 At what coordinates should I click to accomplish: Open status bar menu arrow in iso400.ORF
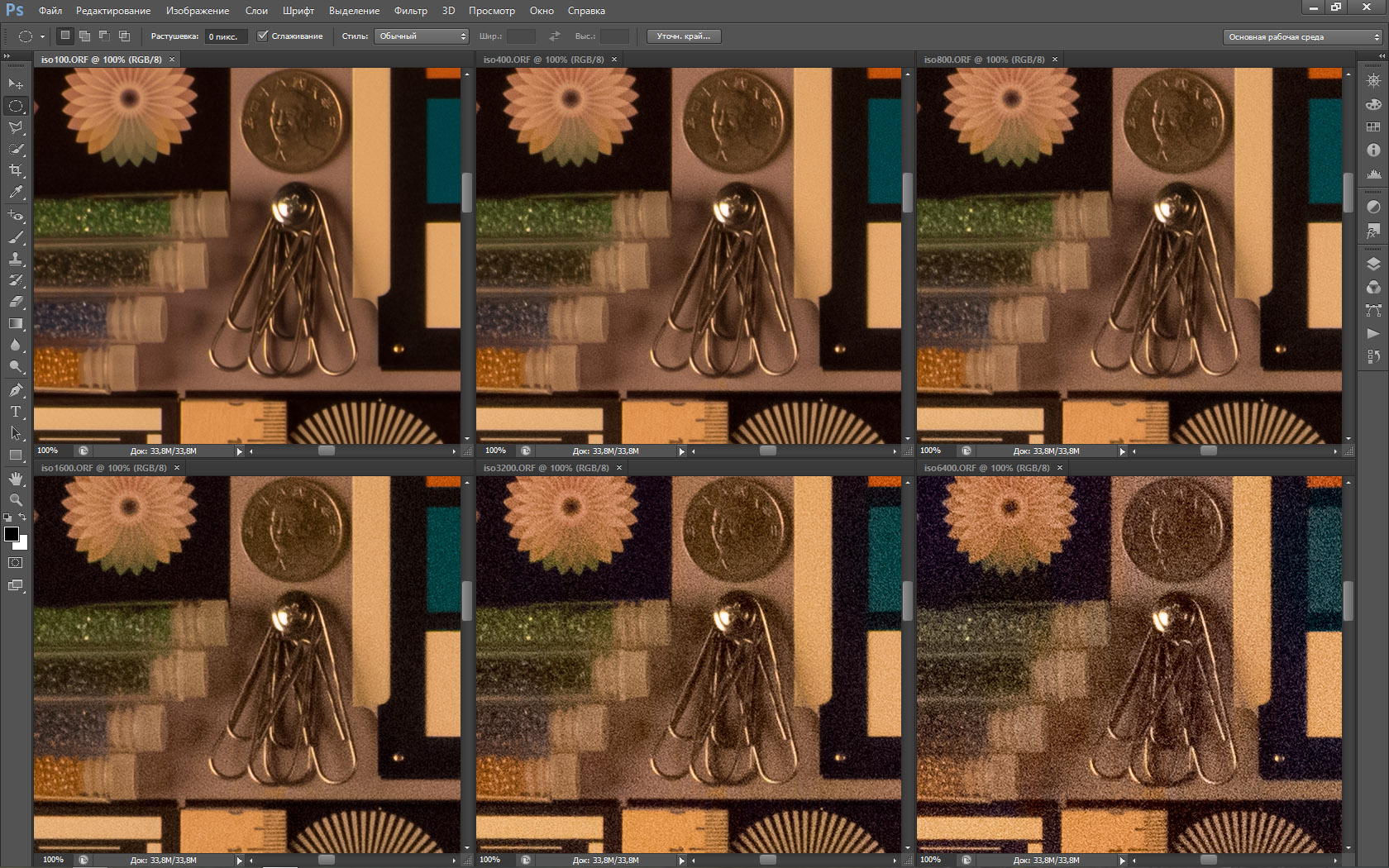[x=682, y=451]
